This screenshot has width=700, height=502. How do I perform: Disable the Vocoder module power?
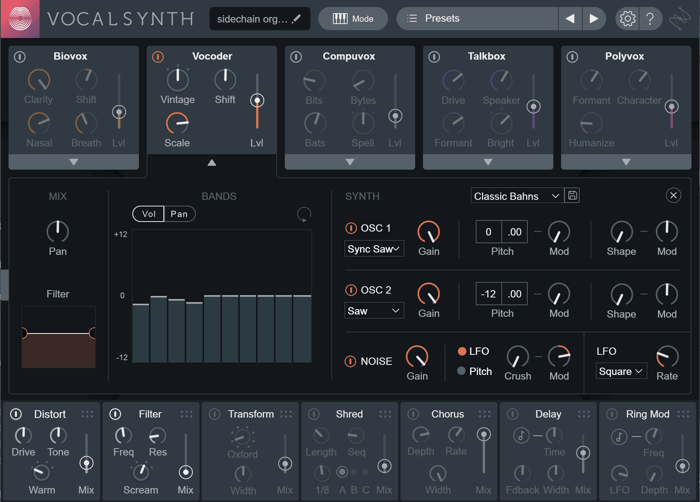tap(158, 57)
